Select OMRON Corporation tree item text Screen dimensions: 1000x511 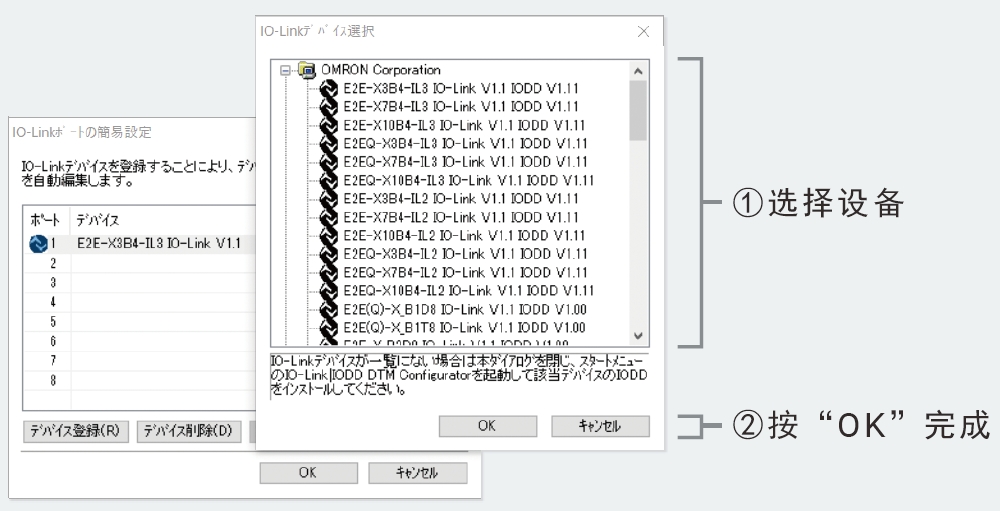[381, 70]
